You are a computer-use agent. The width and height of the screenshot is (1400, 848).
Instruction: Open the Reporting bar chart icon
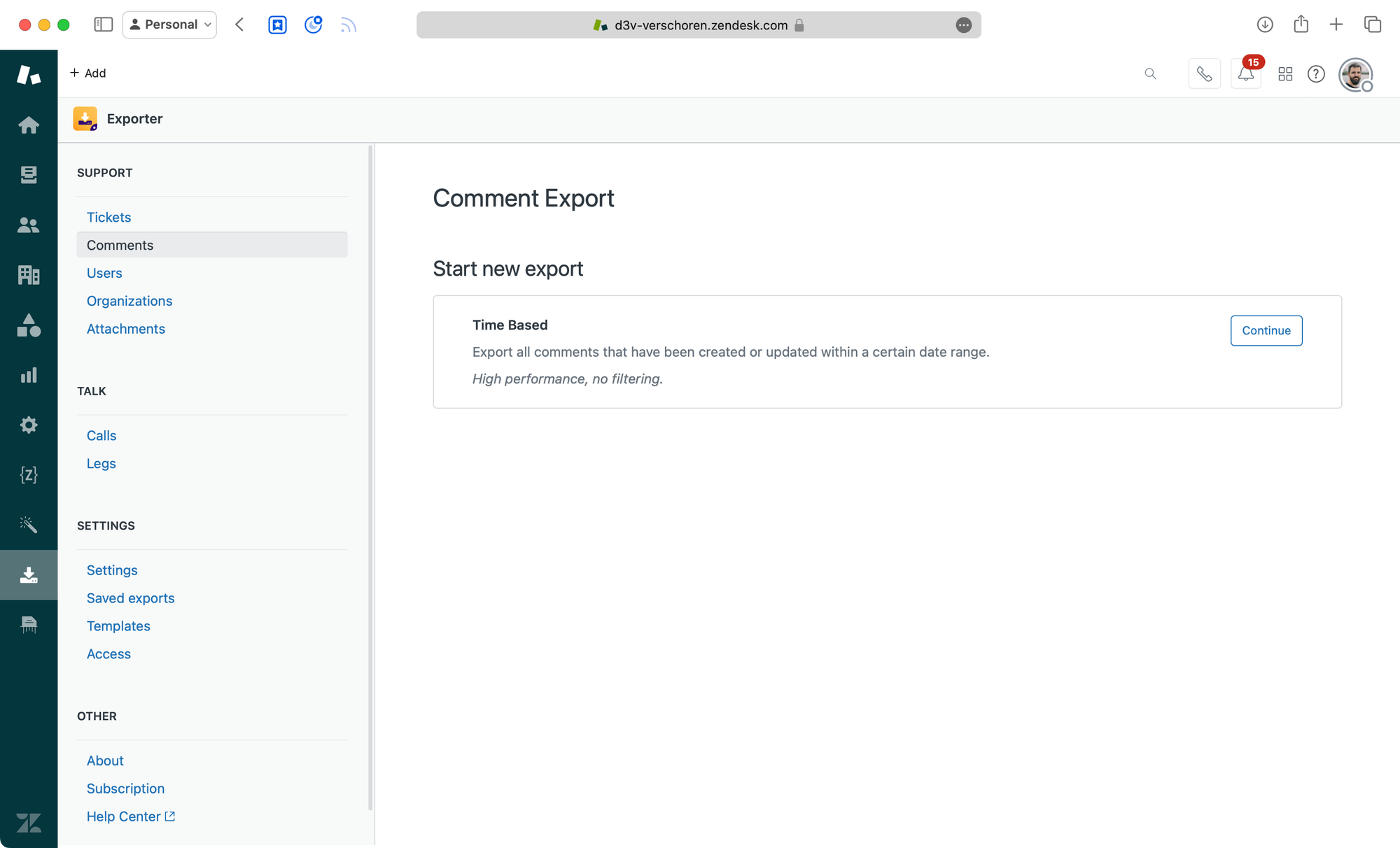29,376
